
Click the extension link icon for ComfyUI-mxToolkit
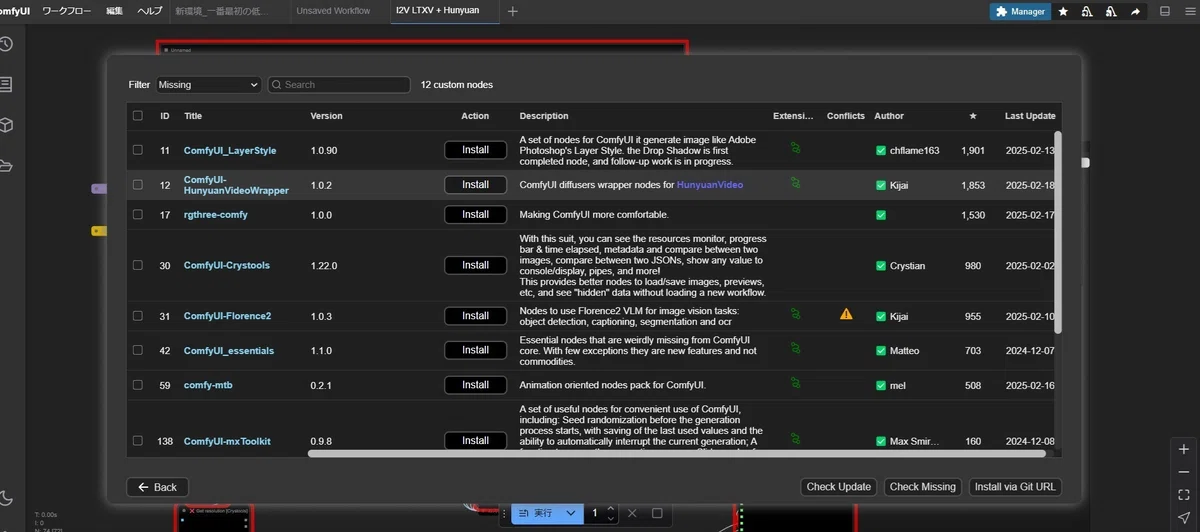pos(795,439)
